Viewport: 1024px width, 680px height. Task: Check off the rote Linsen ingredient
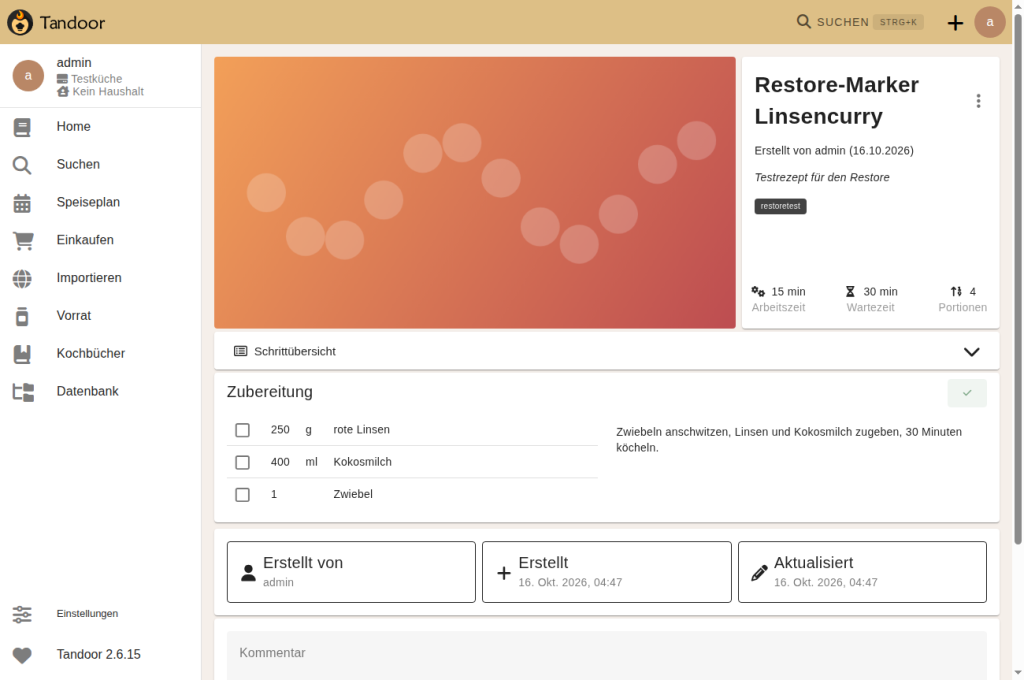pos(242,430)
